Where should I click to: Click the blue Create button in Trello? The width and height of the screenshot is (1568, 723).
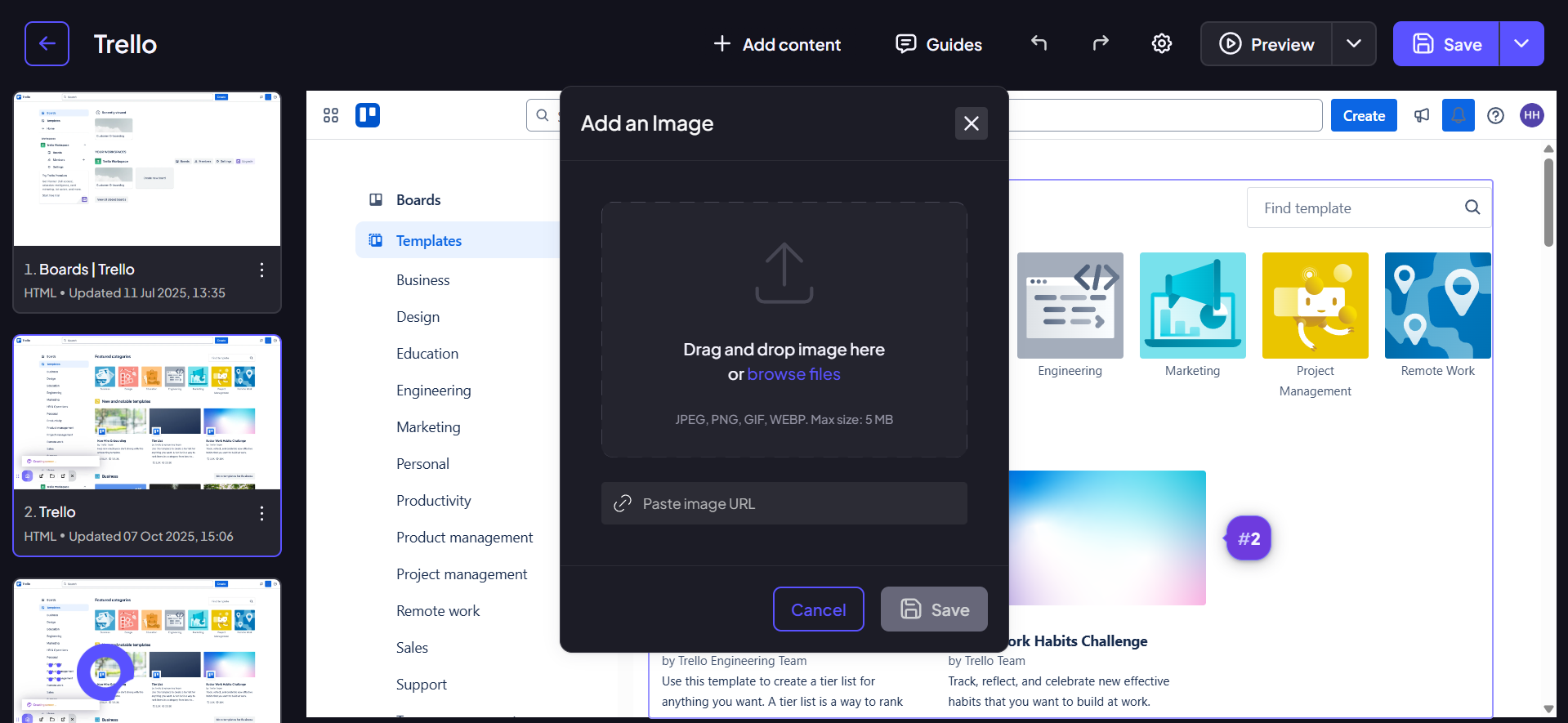(x=1364, y=116)
